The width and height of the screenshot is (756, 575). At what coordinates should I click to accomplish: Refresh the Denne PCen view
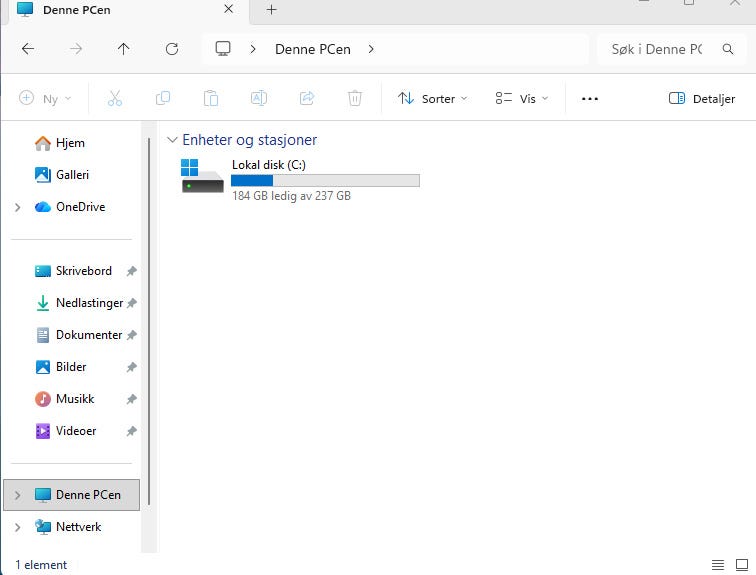click(x=172, y=49)
